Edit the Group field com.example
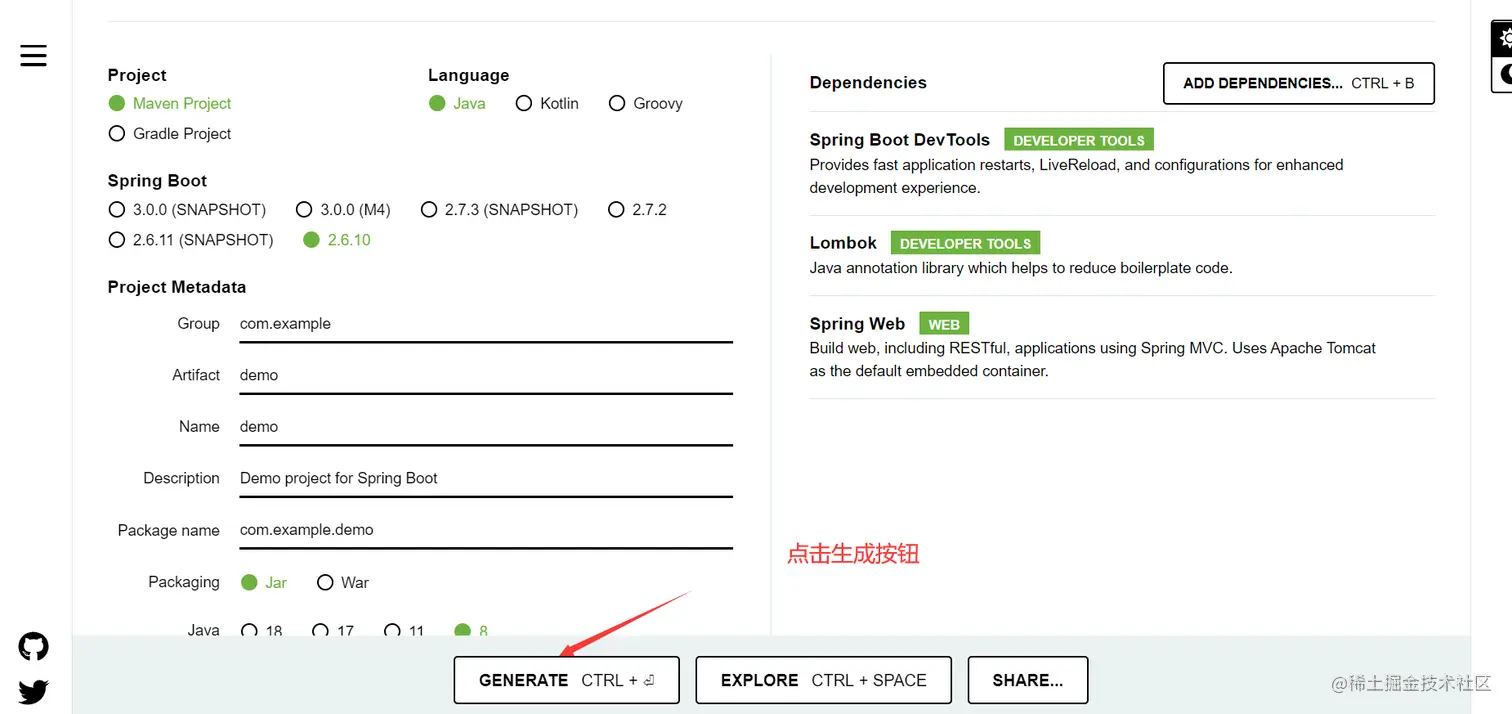1512x714 pixels. tap(486, 324)
